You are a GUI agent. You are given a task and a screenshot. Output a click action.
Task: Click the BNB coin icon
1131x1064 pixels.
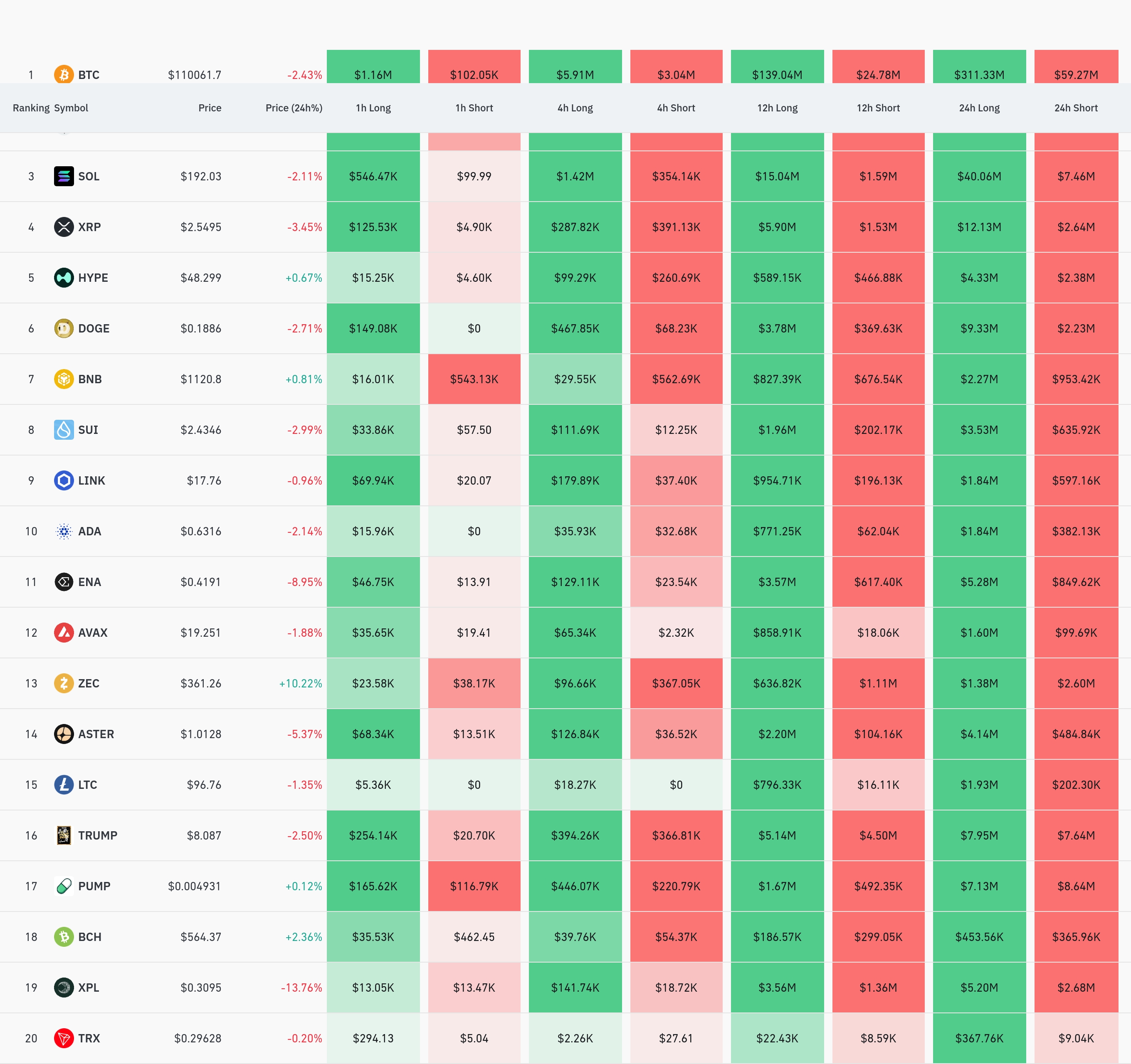tap(64, 379)
